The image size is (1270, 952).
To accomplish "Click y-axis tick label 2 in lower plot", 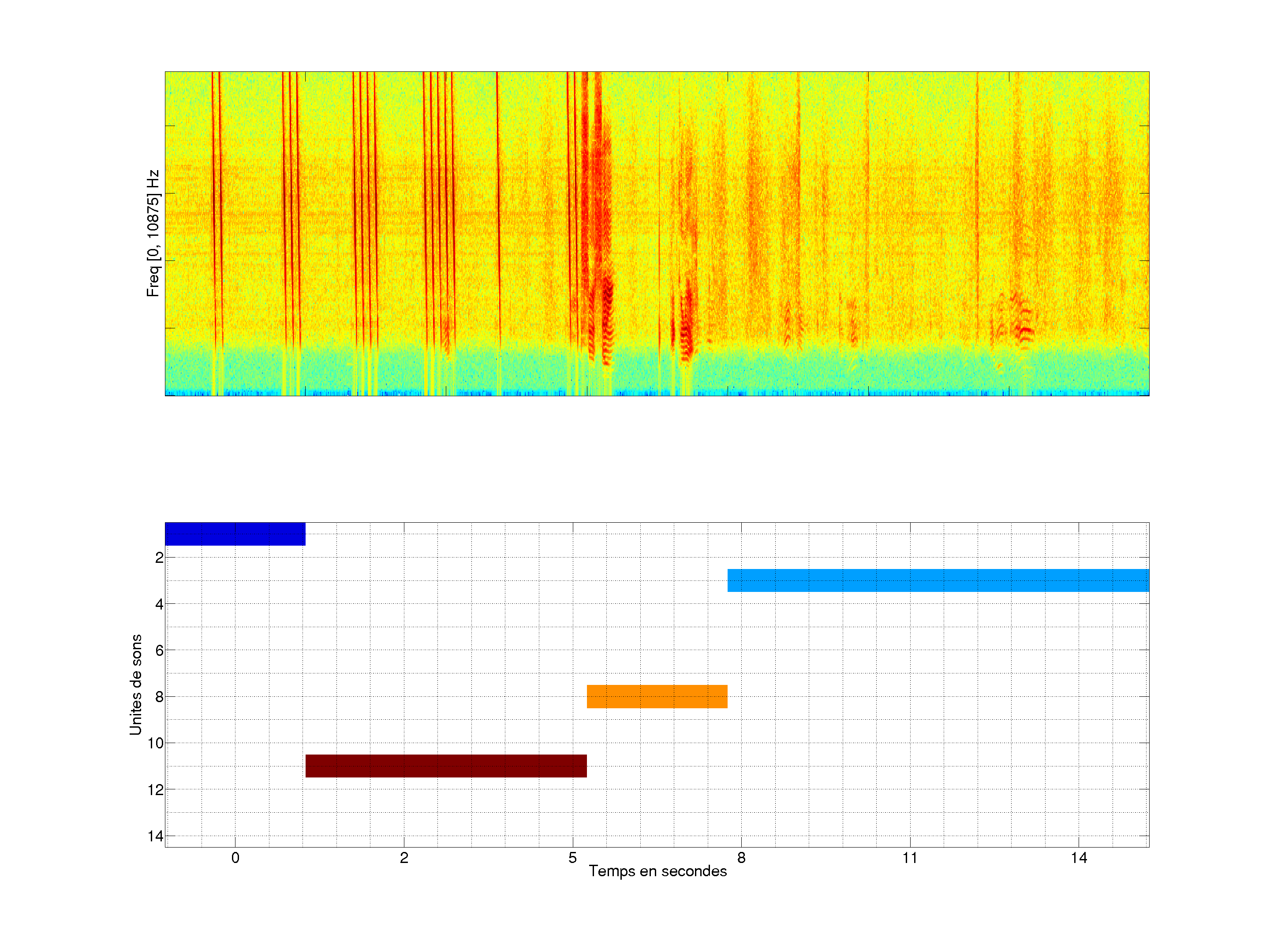I will 159,558.
